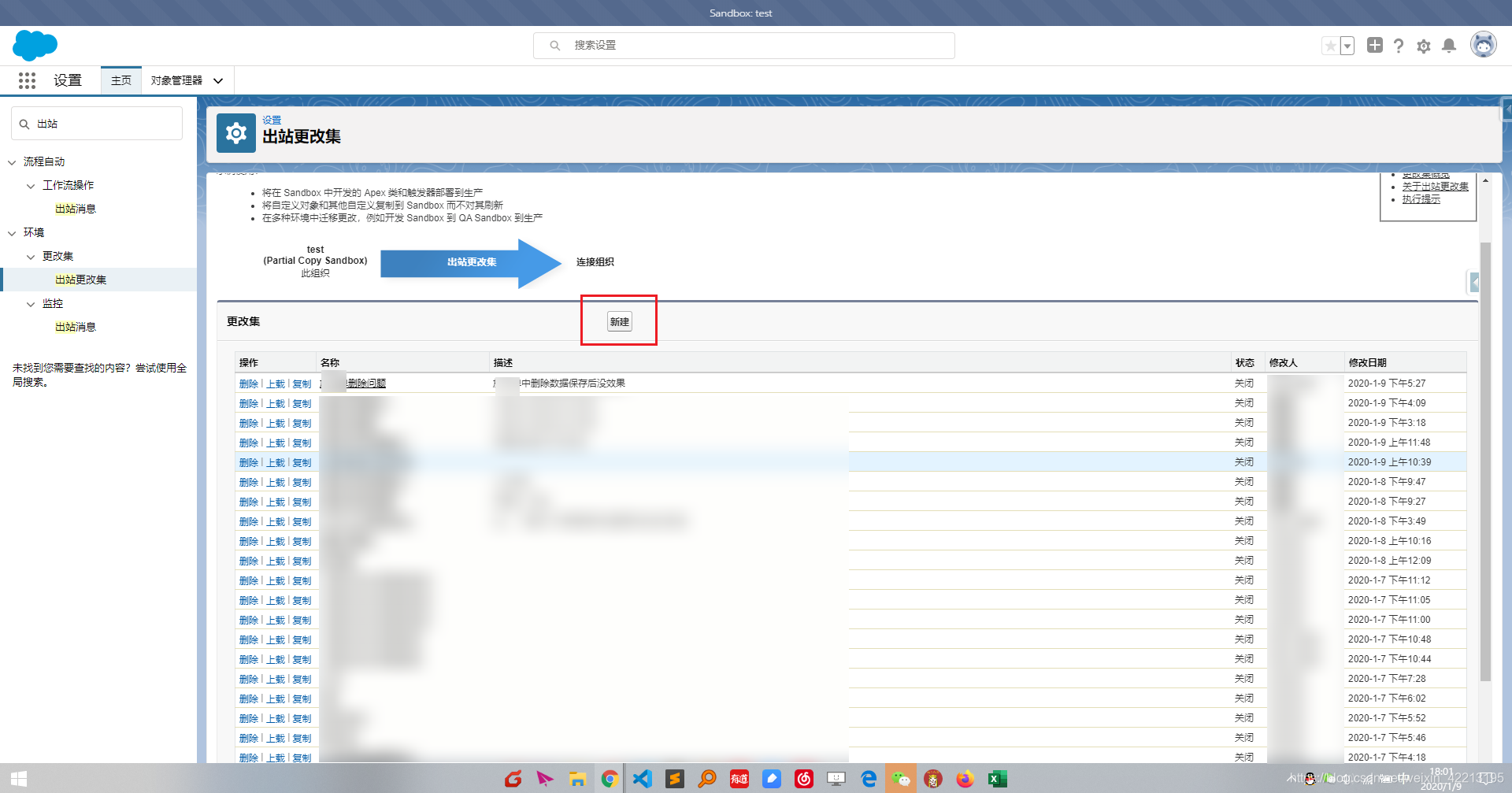Click the 新建 change set button
The width and height of the screenshot is (1512, 793).
click(620, 321)
